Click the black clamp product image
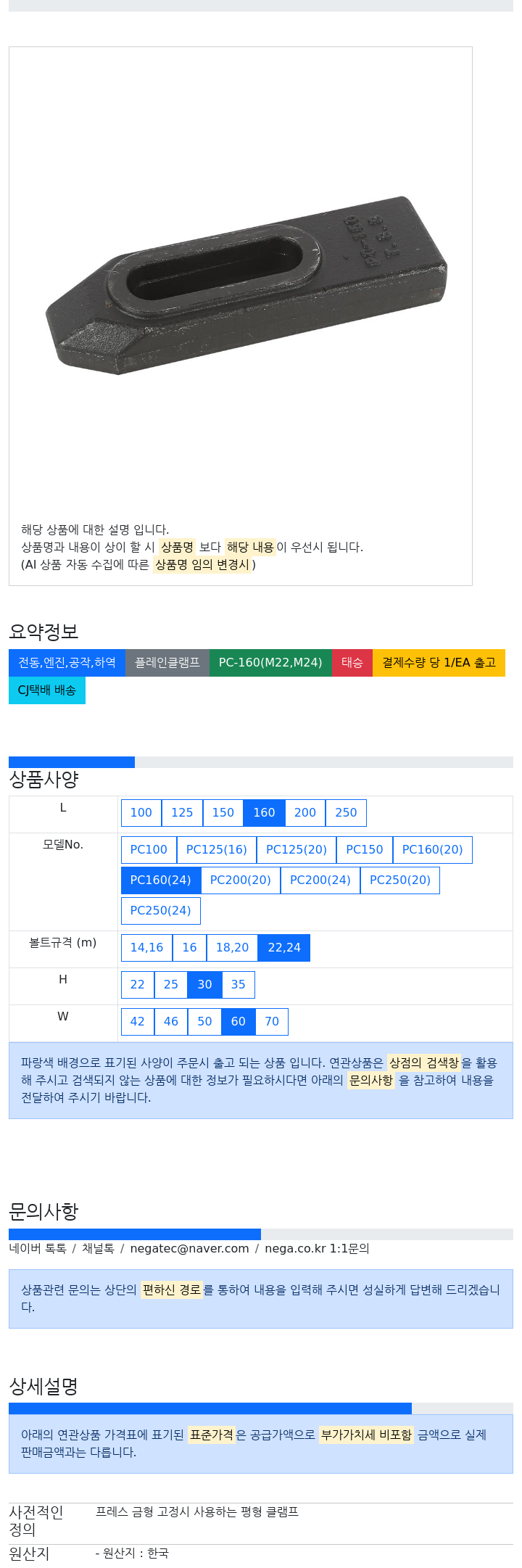Viewport: 522px width, 1568px height. (x=246, y=285)
